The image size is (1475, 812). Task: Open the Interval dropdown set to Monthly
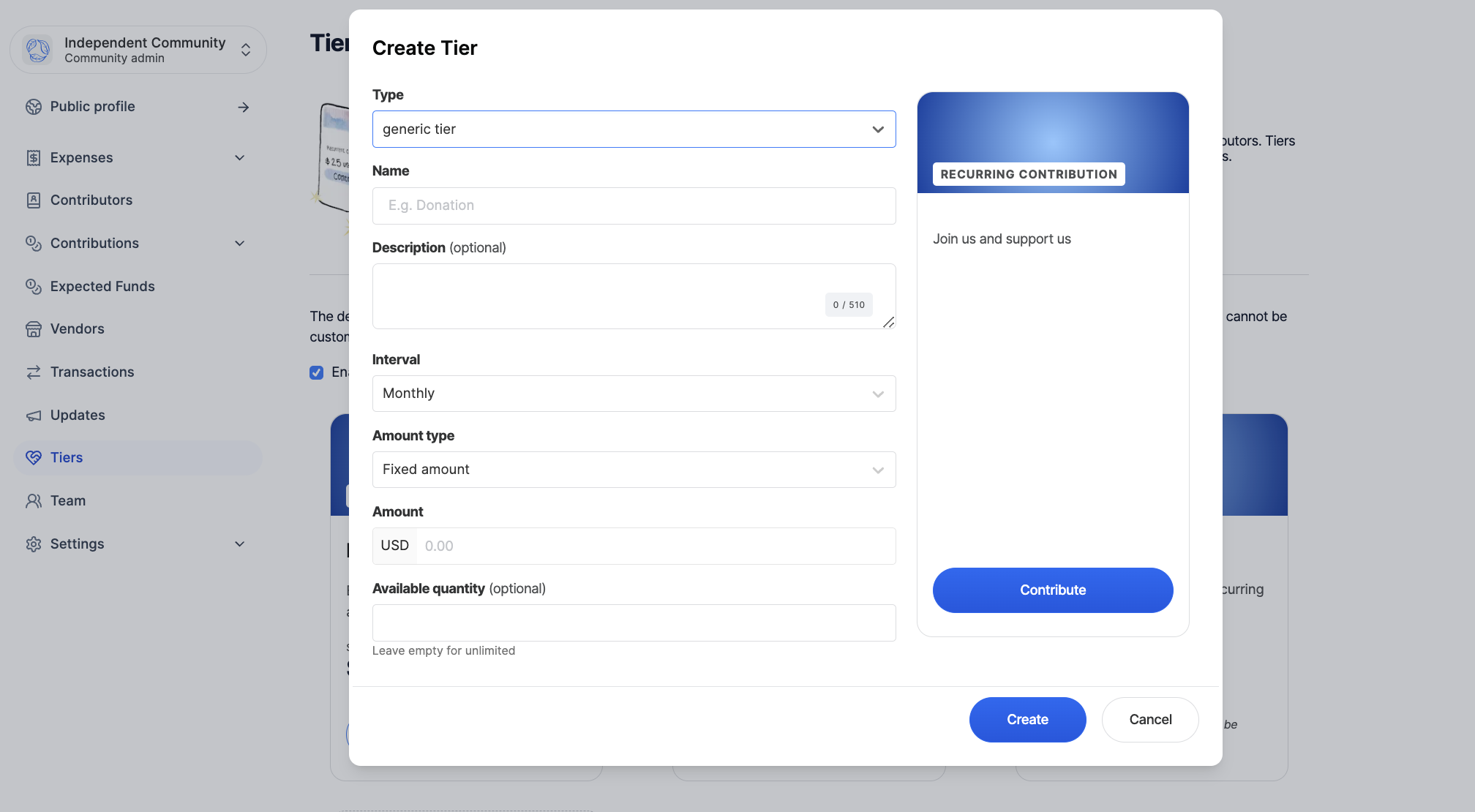634,394
